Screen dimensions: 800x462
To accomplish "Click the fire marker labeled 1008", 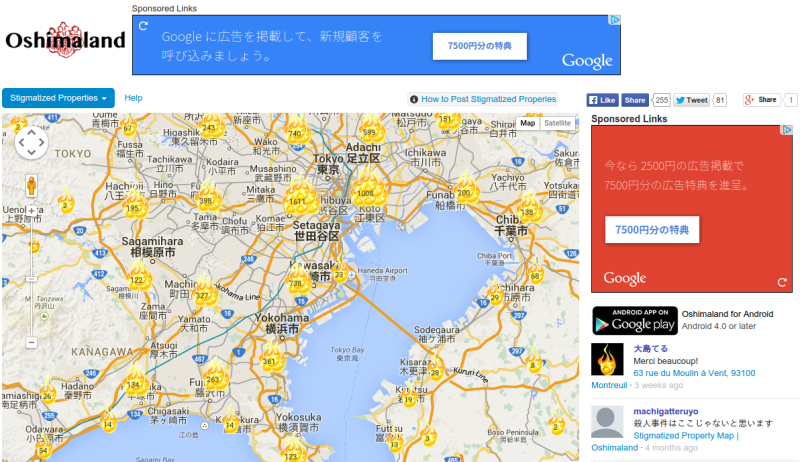I will pyautogui.click(x=366, y=191).
